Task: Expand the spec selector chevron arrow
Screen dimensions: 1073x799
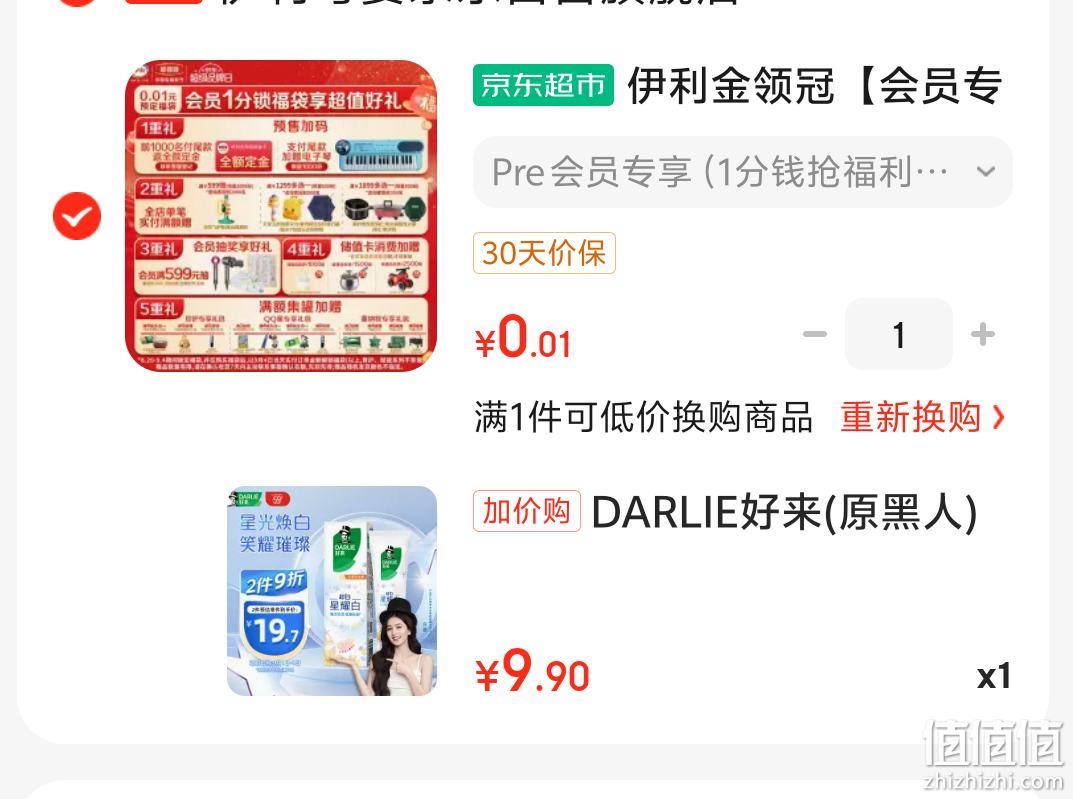Action: pos(985,172)
